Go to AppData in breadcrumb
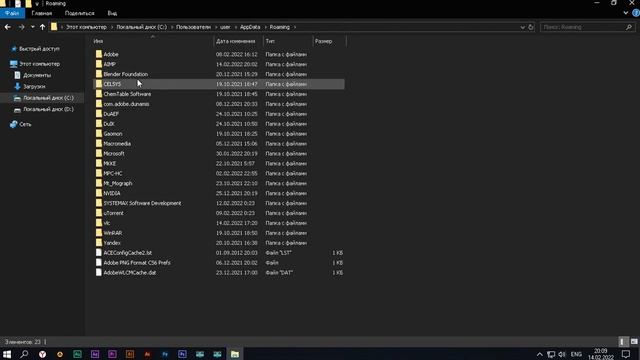The width and height of the screenshot is (640, 360). [250, 27]
